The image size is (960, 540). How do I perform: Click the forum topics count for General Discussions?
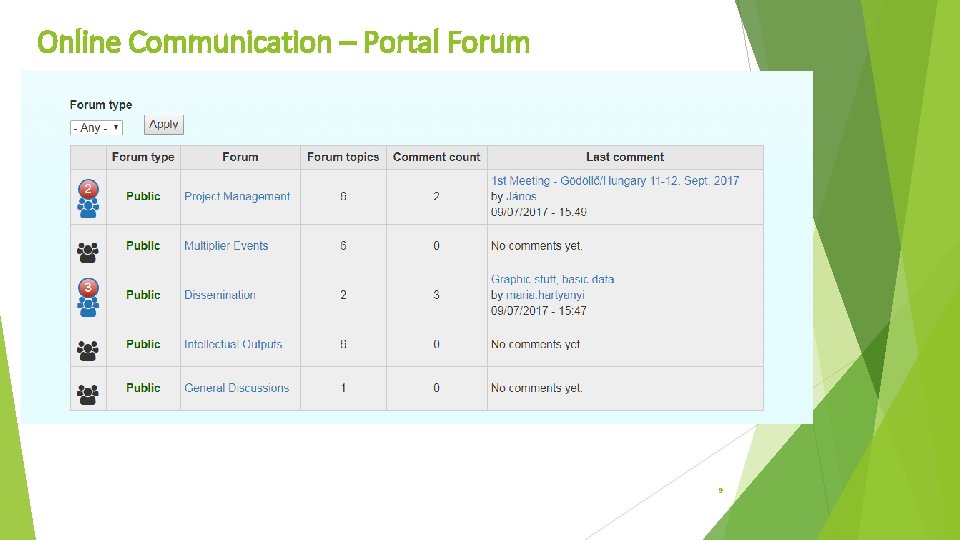pyautogui.click(x=343, y=388)
